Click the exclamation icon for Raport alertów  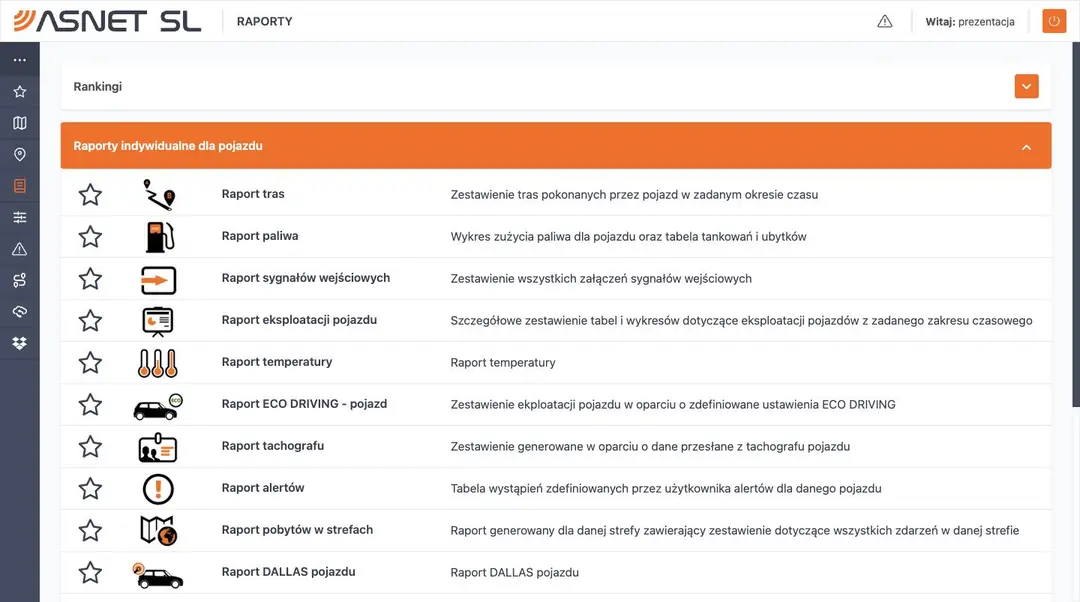158,489
